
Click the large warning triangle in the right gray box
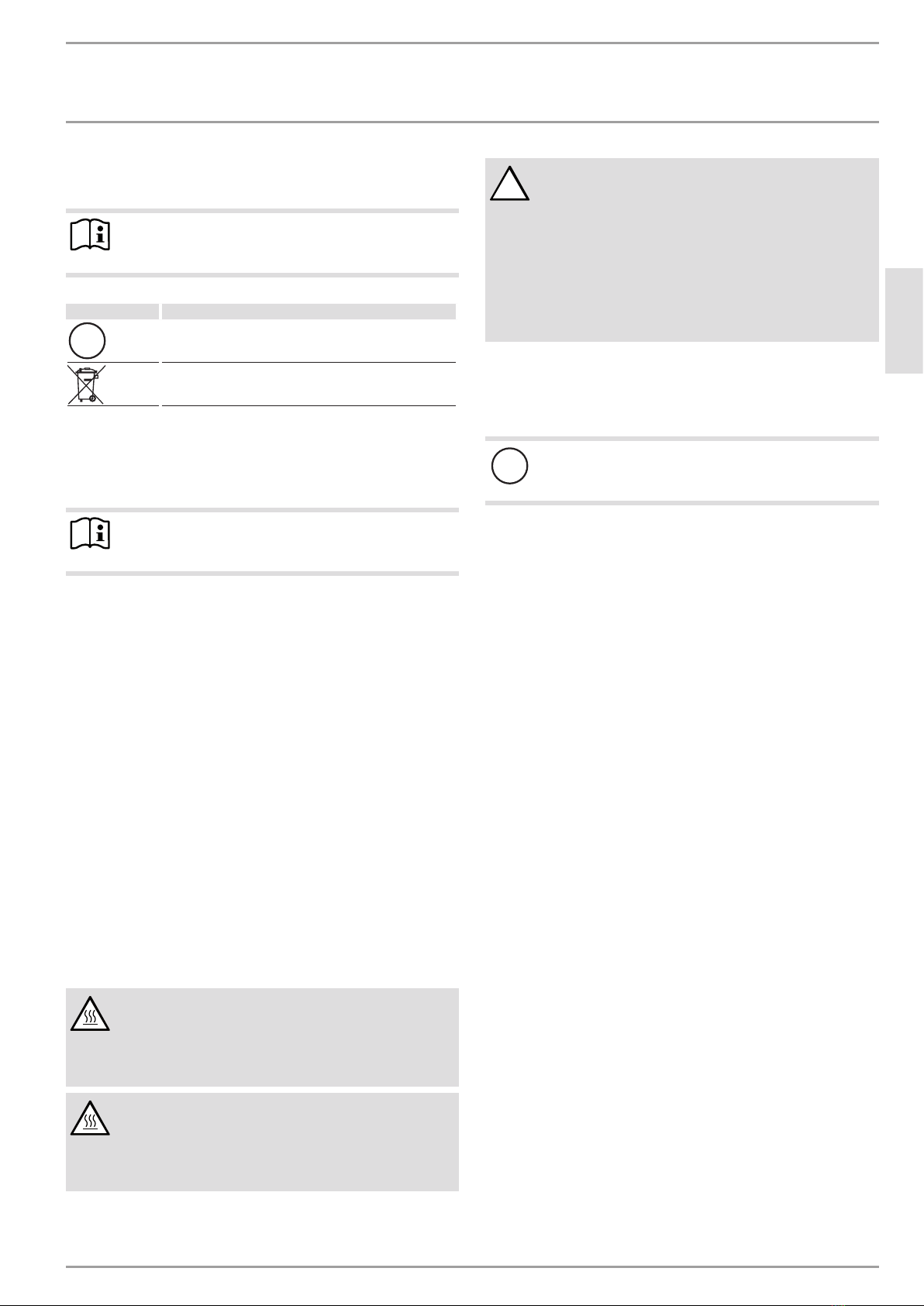[510, 184]
